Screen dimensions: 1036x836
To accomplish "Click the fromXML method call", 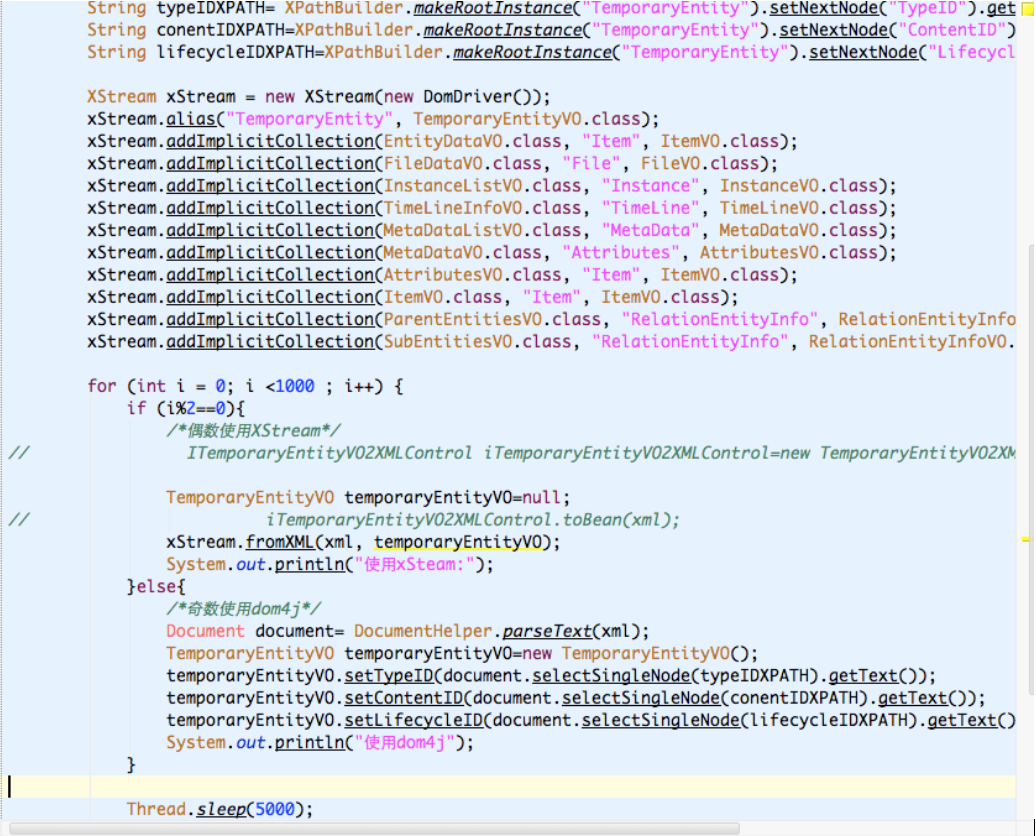I will [280, 542].
